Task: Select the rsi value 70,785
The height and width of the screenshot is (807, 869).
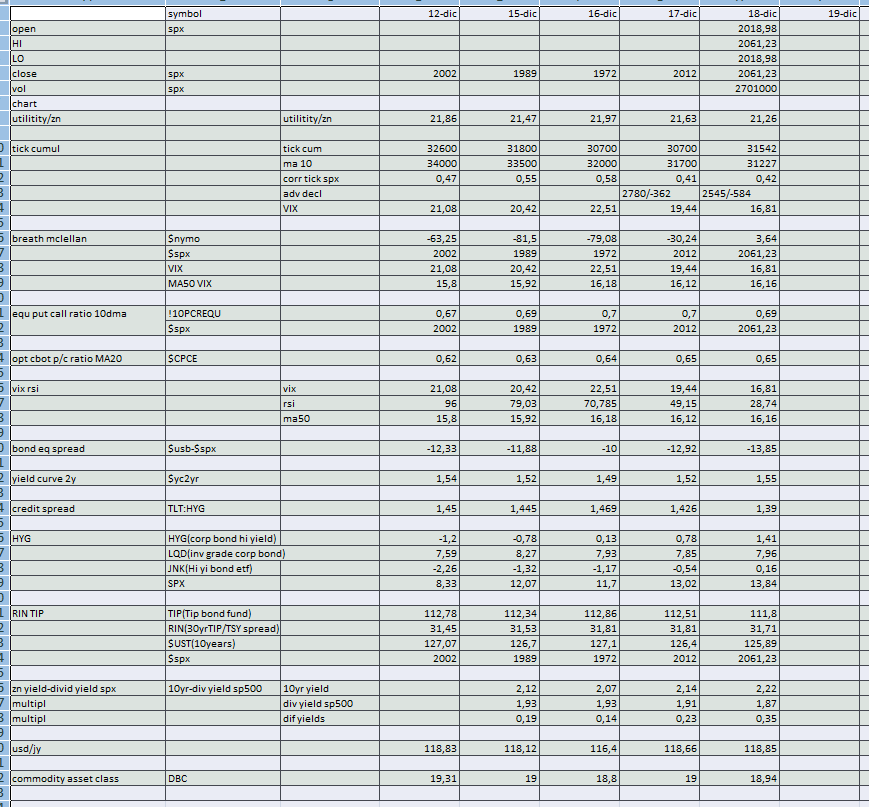Action: (580, 404)
